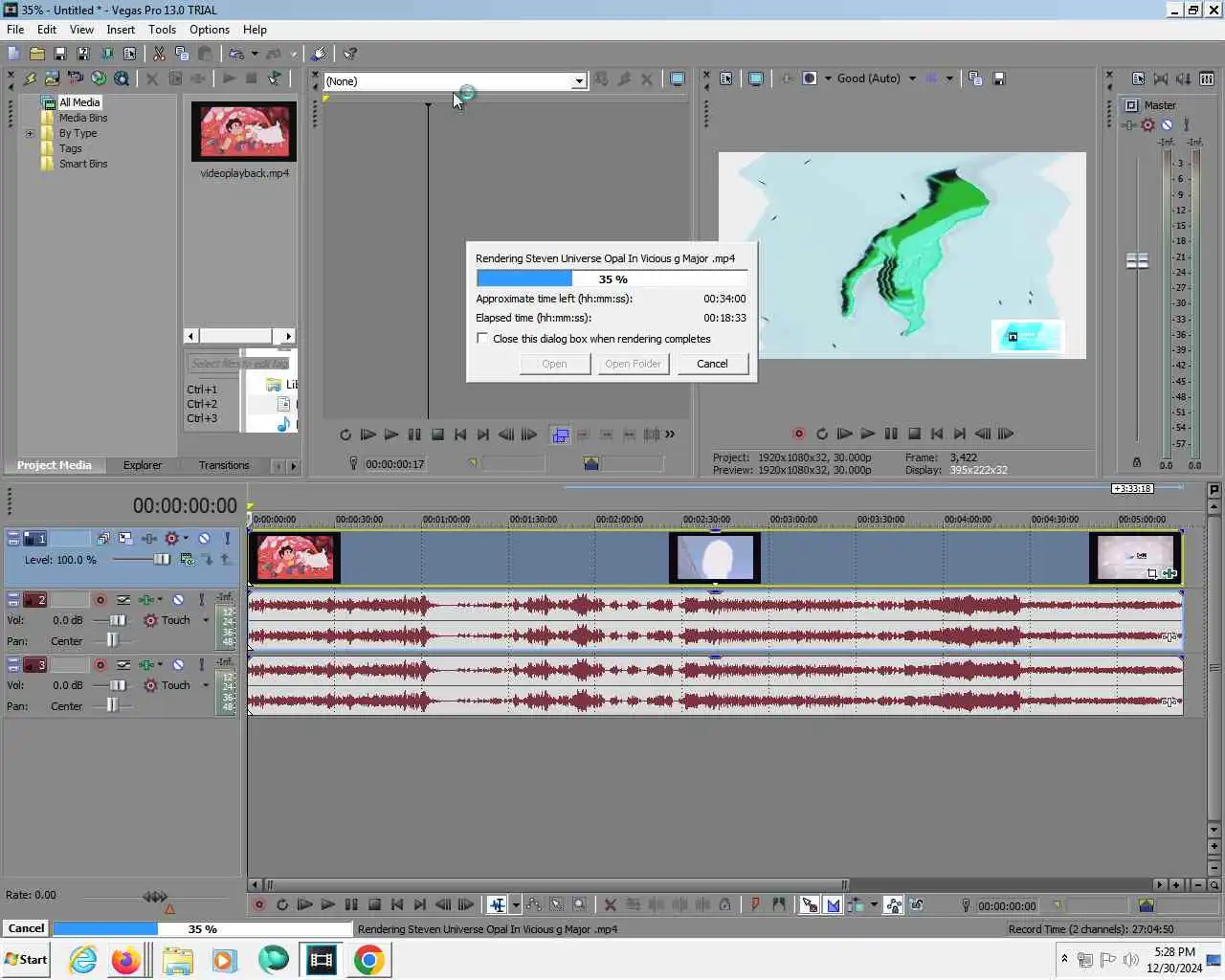
Task: Toggle Solo on audio track 2
Action: point(201,600)
